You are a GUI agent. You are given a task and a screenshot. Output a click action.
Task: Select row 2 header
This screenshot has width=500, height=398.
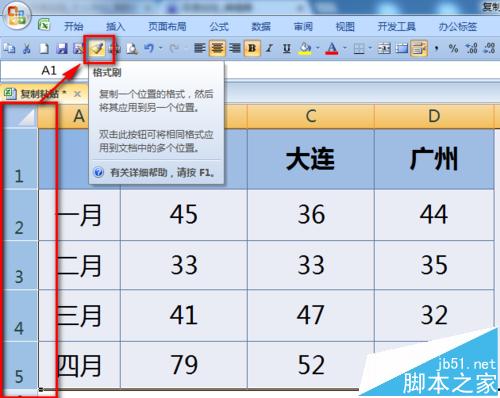[20, 215]
